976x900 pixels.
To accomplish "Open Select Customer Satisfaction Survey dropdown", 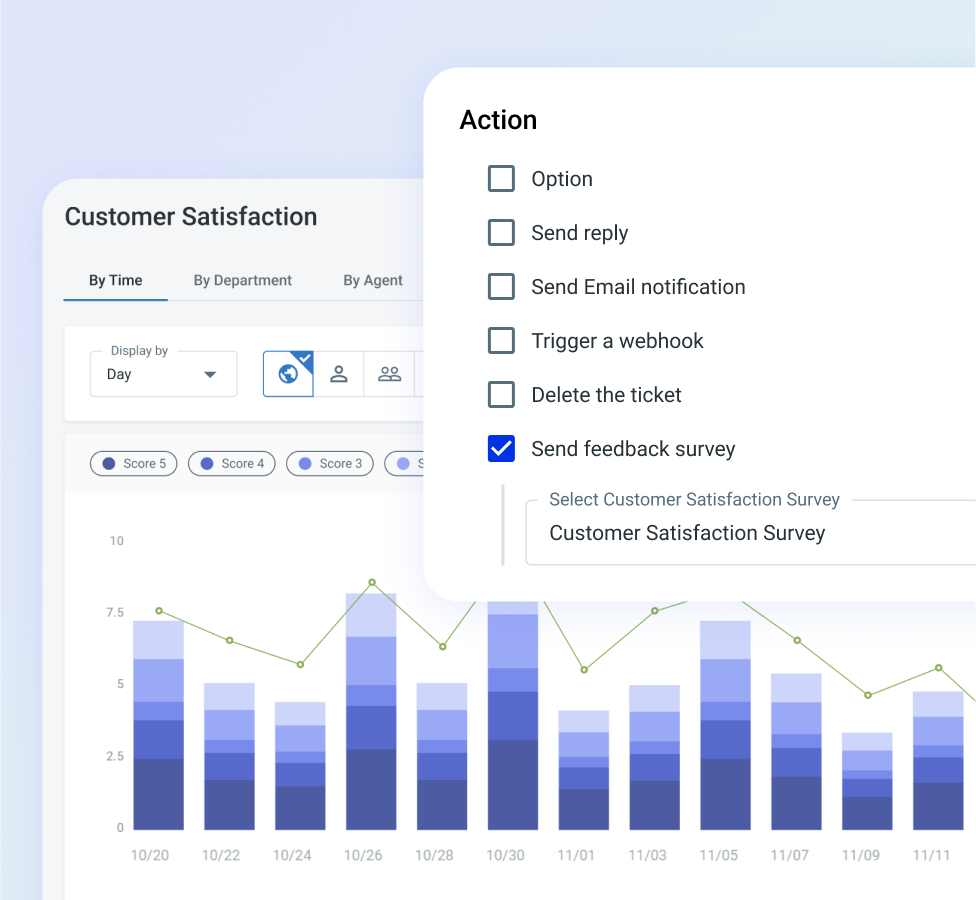I will pyautogui.click(x=751, y=533).
